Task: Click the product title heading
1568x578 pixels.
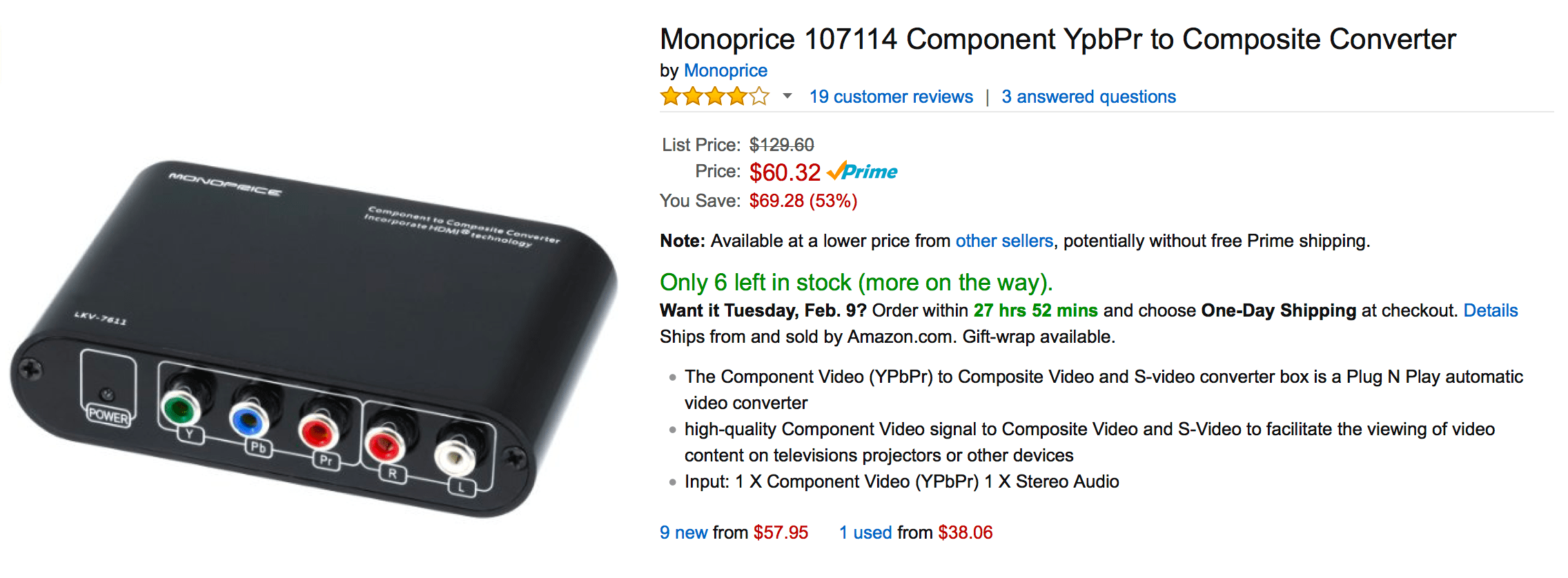Action: [x=1057, y=39]
